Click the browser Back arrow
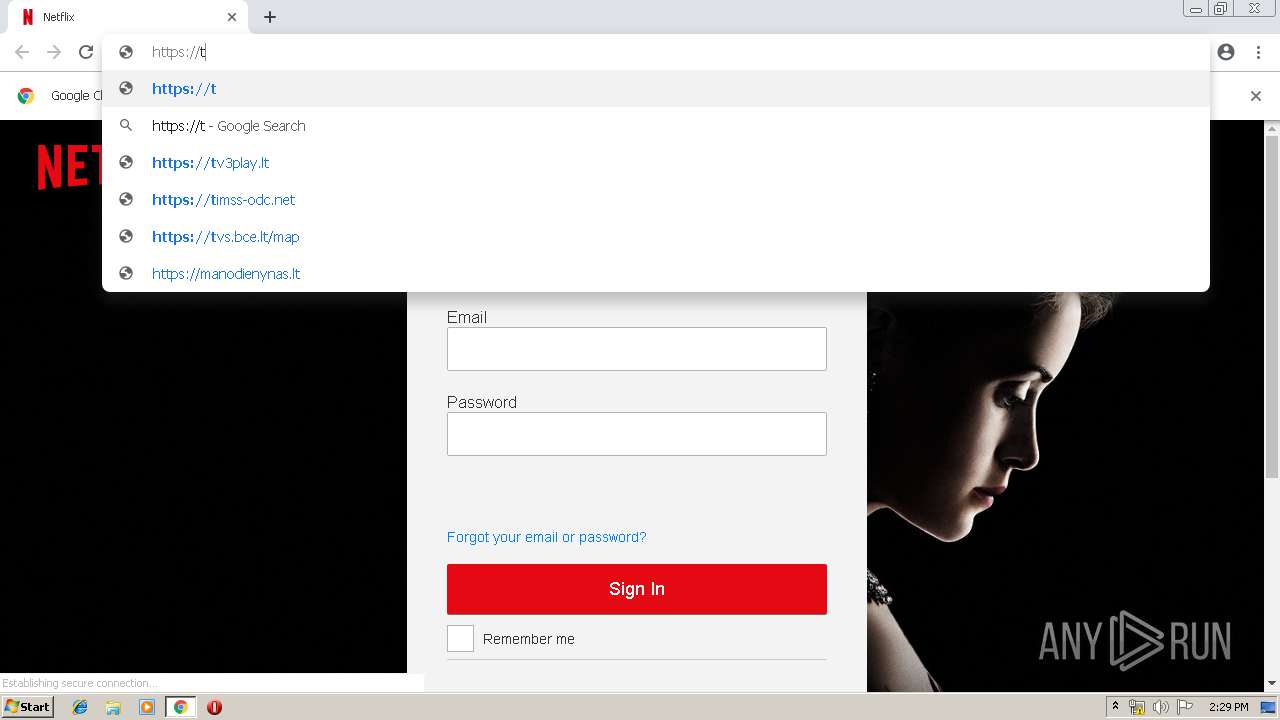The width and height of the screenshot is (1280, 720). (x=22, y=52)
